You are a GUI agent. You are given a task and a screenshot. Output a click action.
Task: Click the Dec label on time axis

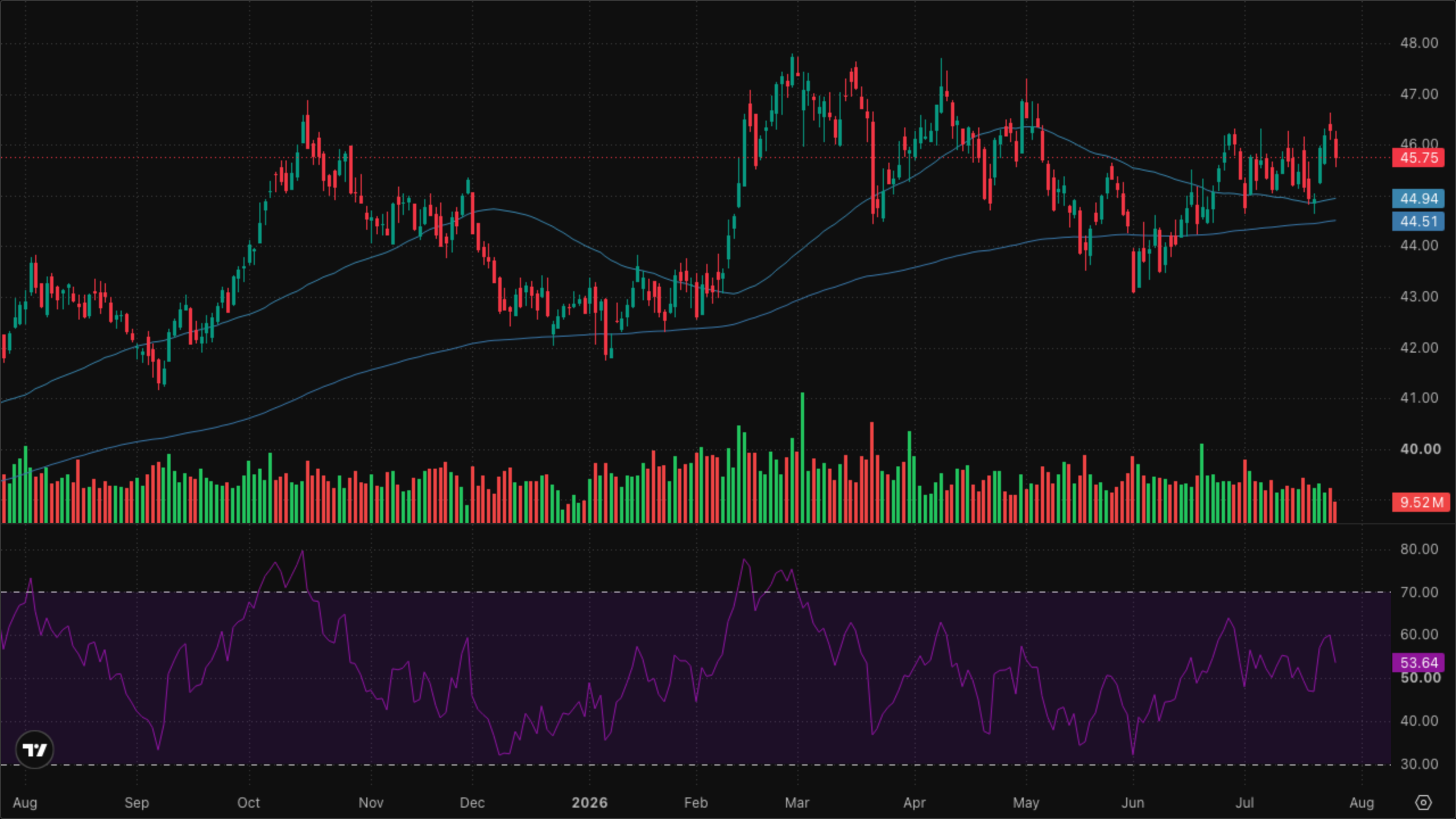472,803
